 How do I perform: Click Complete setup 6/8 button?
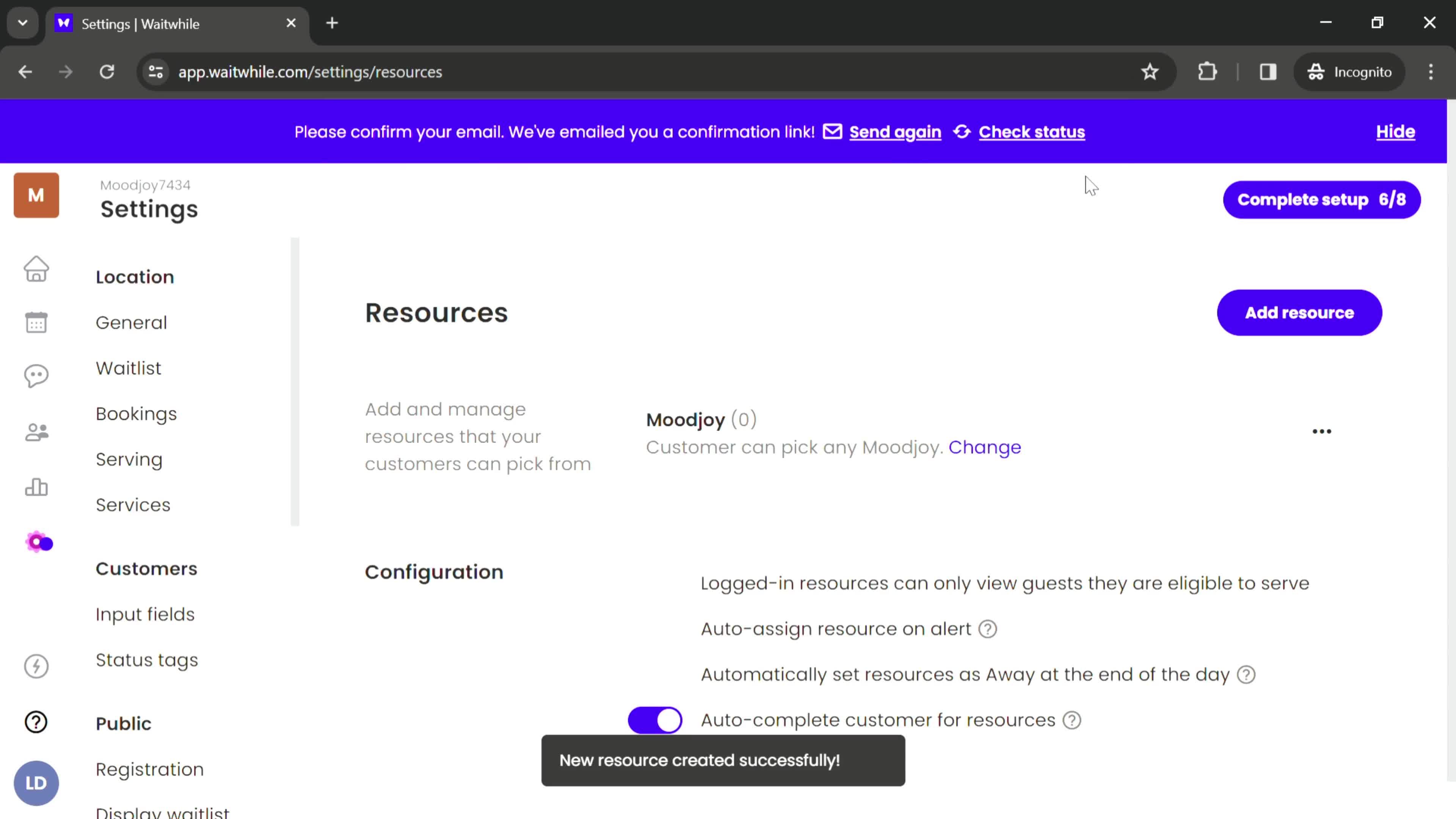pyautogui.click(x=1321, y=199)
